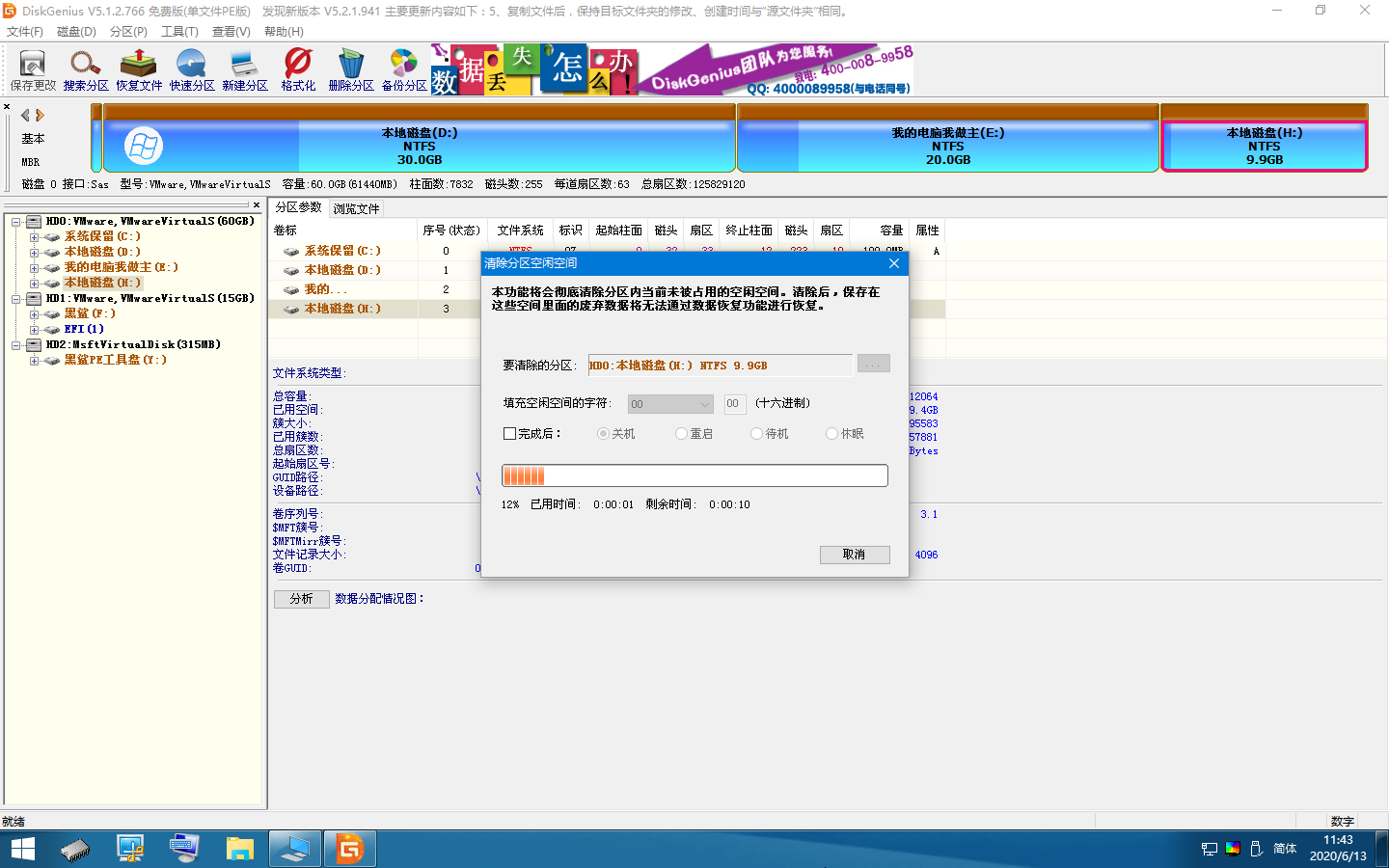Select the 待机 radio option

[756, 434]
